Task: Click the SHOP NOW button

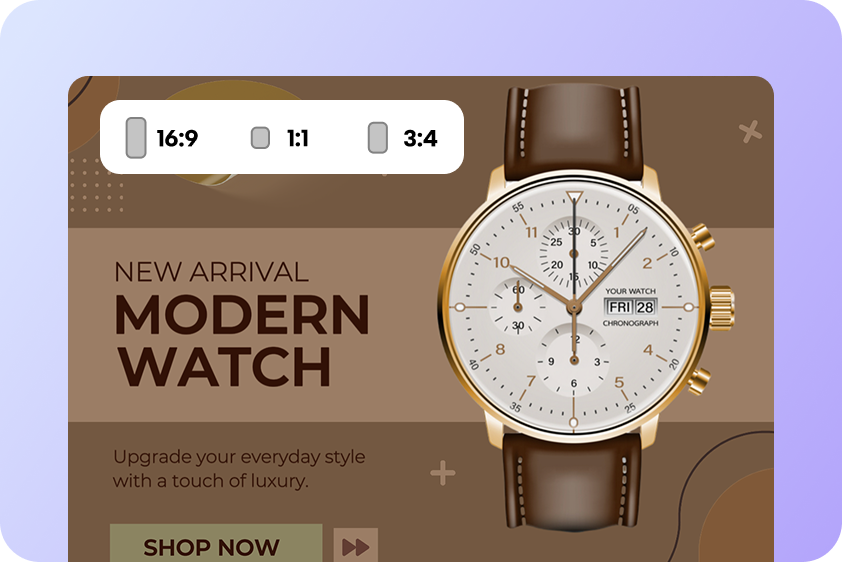Action: 216,543
